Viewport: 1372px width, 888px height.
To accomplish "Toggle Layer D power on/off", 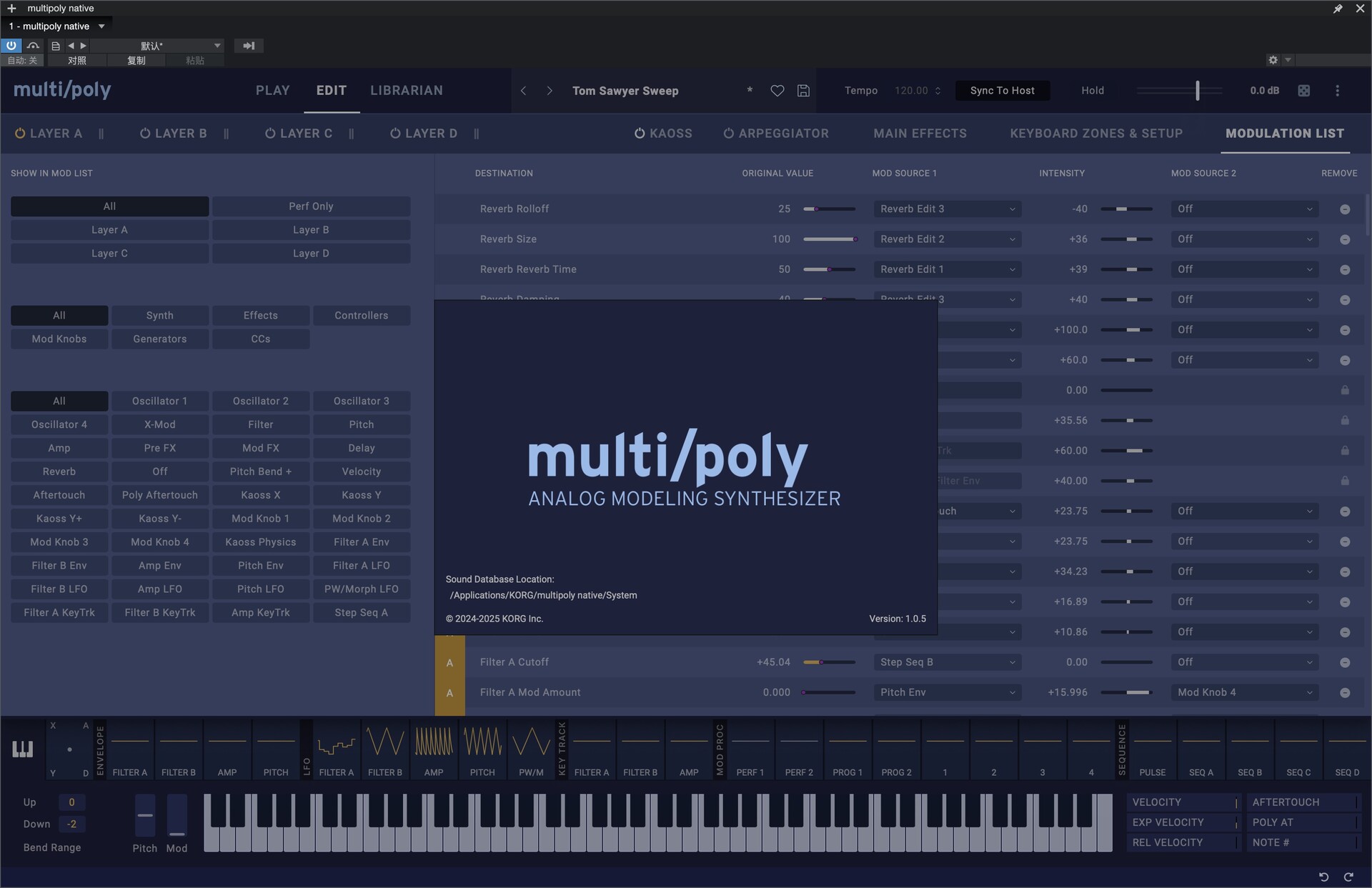I will coord(395,134).
